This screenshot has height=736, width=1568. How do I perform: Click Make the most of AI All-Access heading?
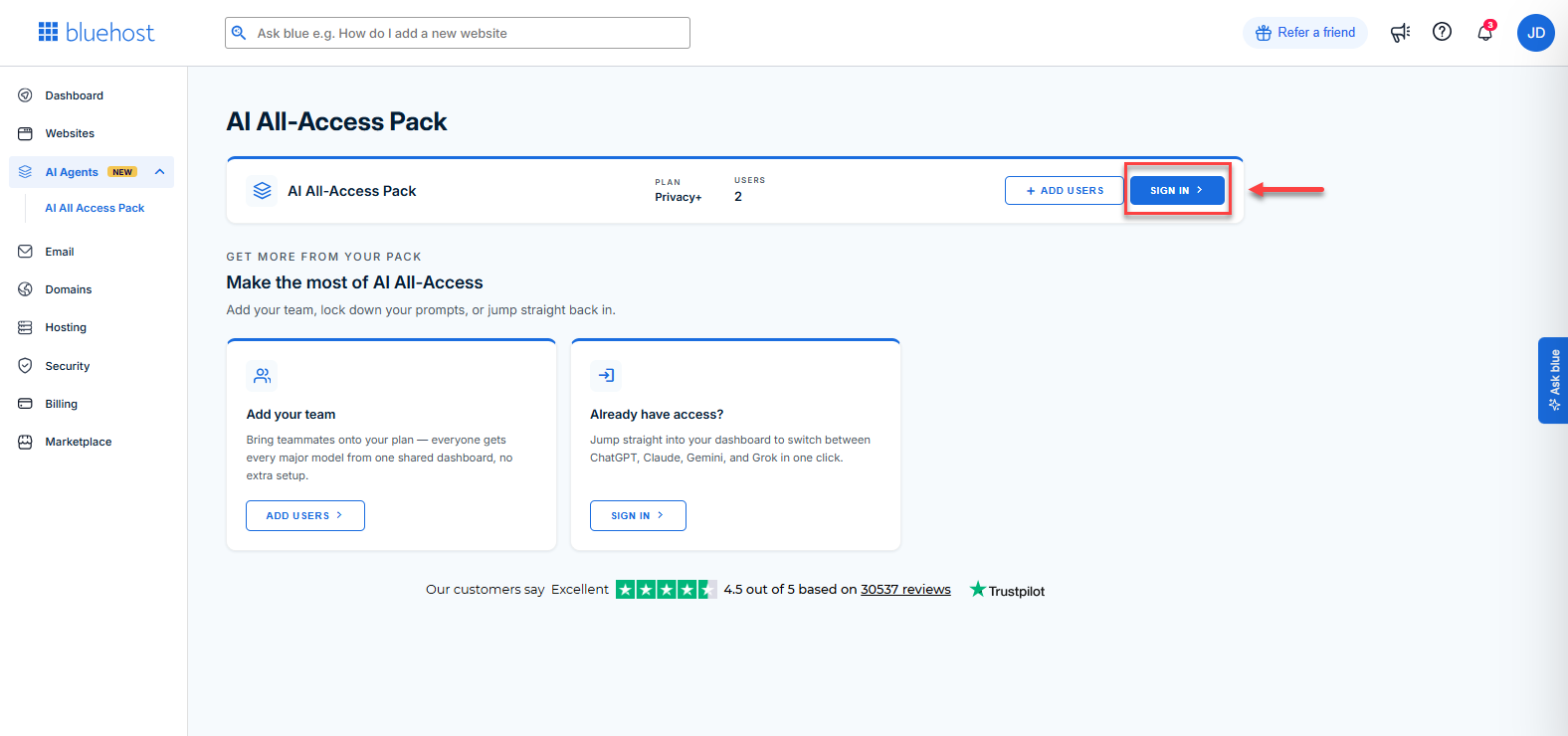(x=354, y=282)
